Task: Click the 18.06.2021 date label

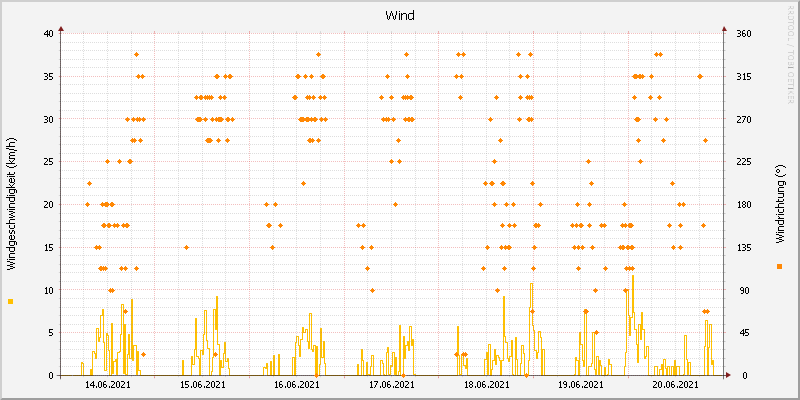Action: [487, 385]
